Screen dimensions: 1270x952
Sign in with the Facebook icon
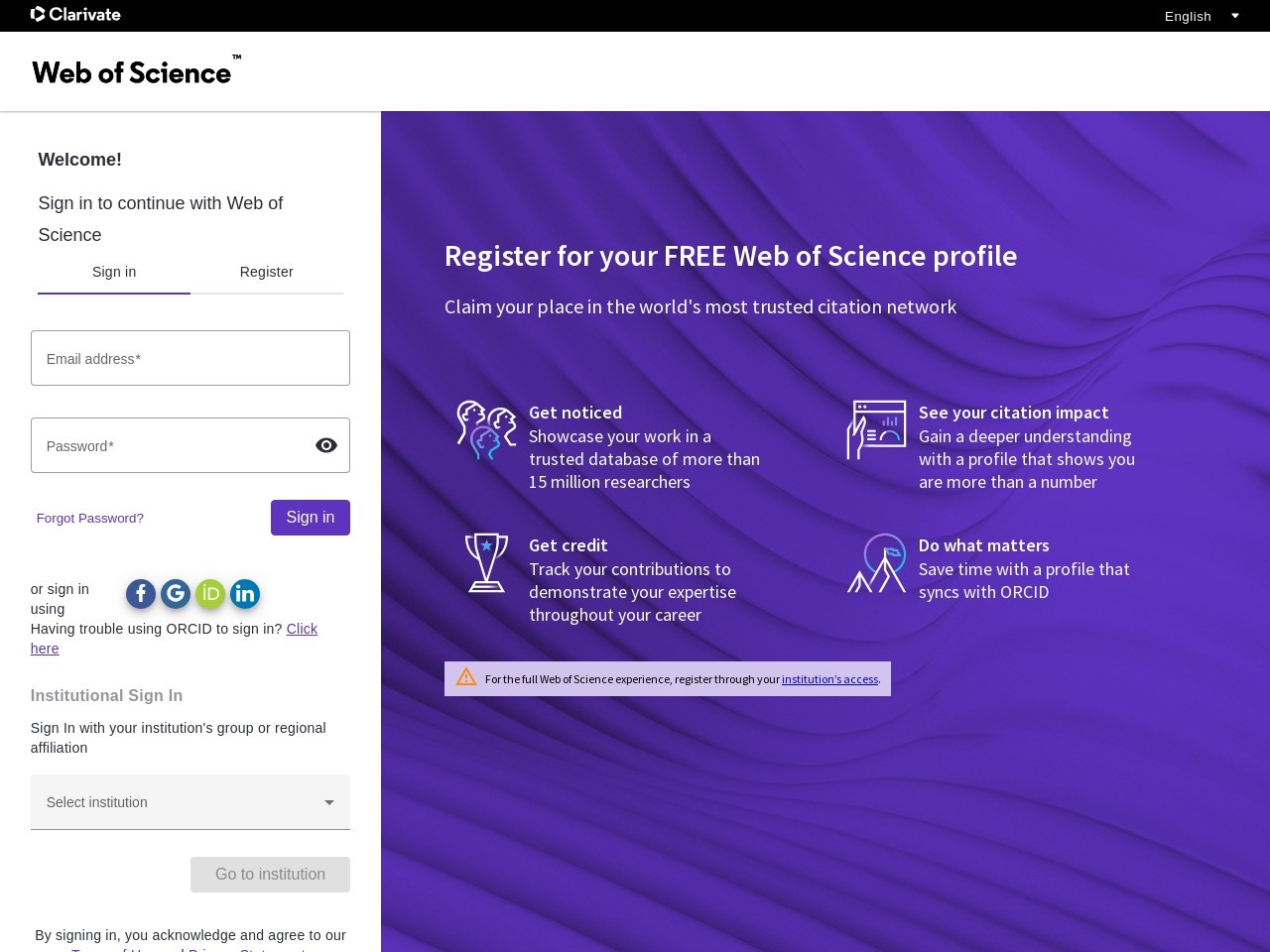coord(141,594)
